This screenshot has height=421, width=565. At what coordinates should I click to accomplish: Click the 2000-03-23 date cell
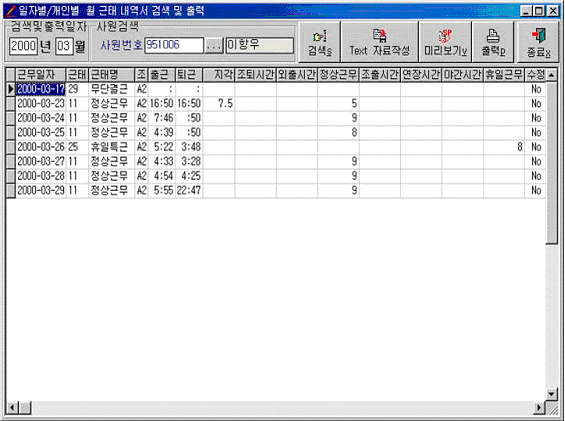[x=41, y=104]
